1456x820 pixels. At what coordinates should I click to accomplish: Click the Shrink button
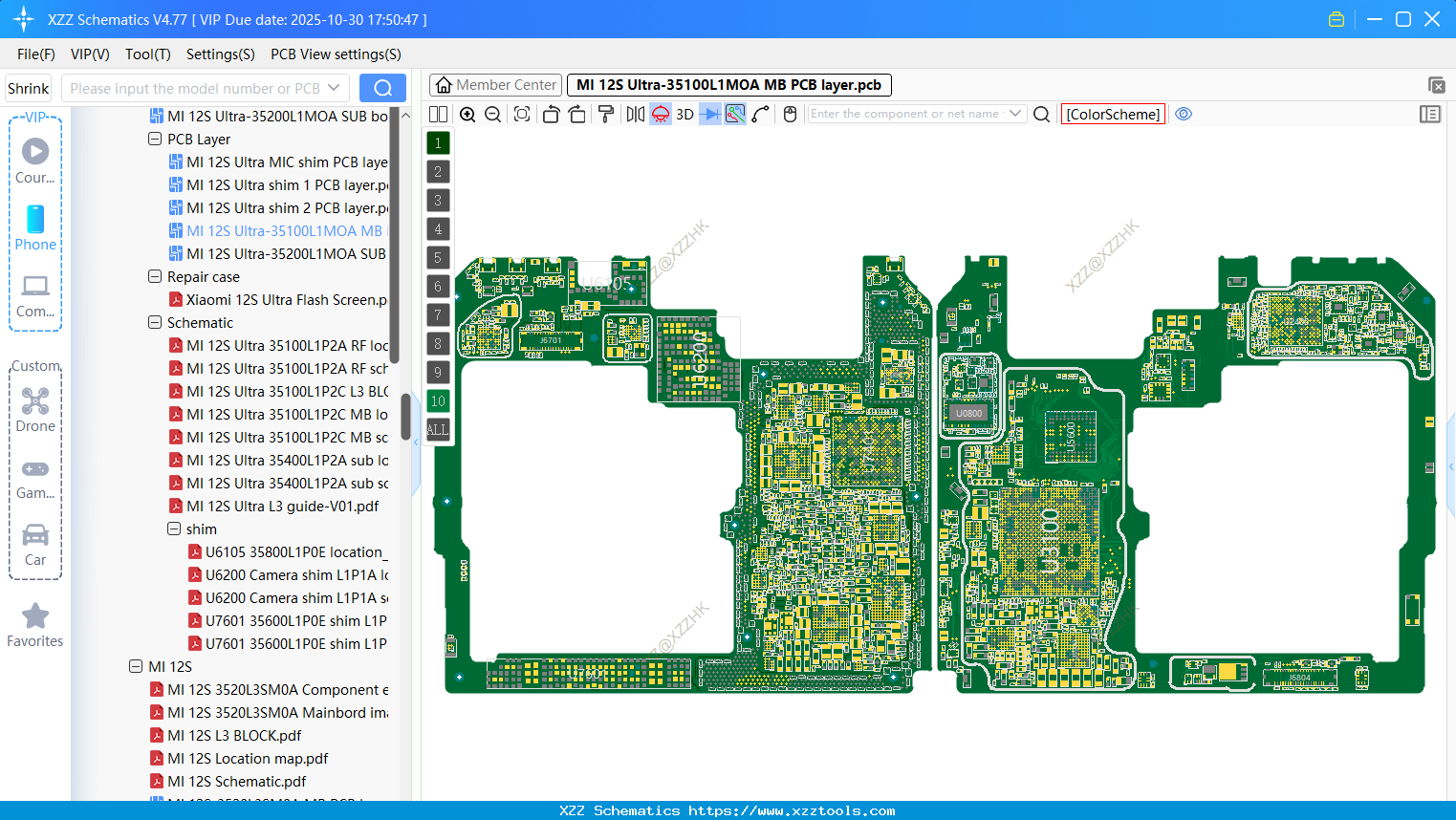coord(28,87)
